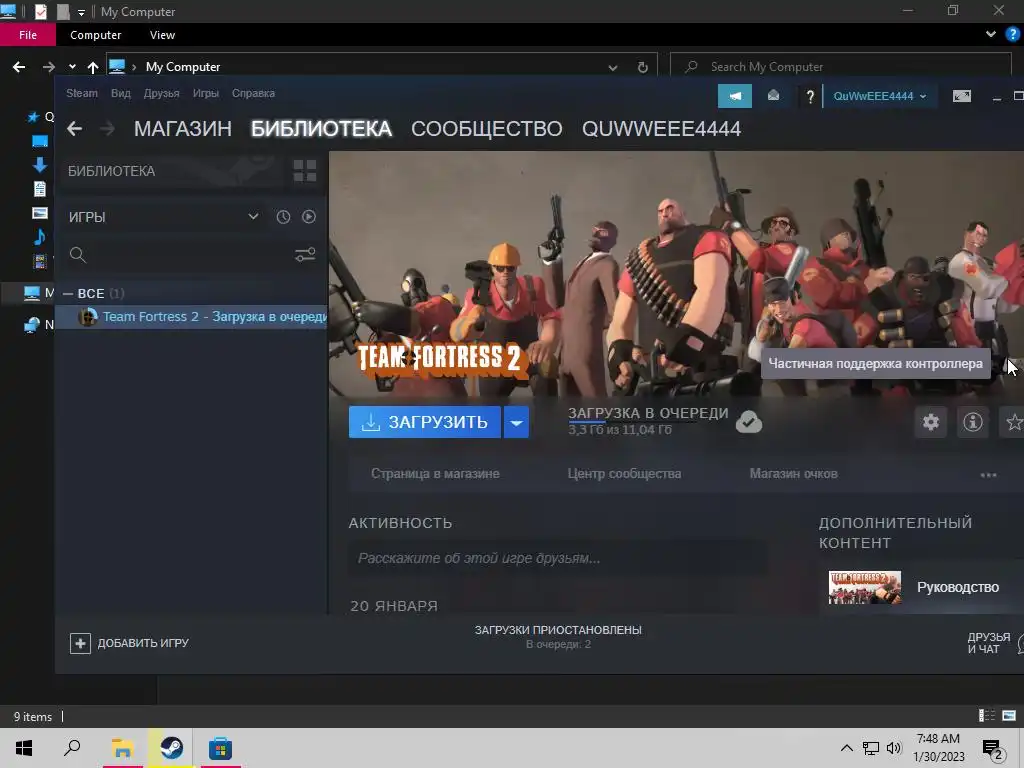Show hidden tray icons chevron
Image resolution: width=1024 pixels, height=768 pixels.
pyautogui.click(x=846, y=748)
